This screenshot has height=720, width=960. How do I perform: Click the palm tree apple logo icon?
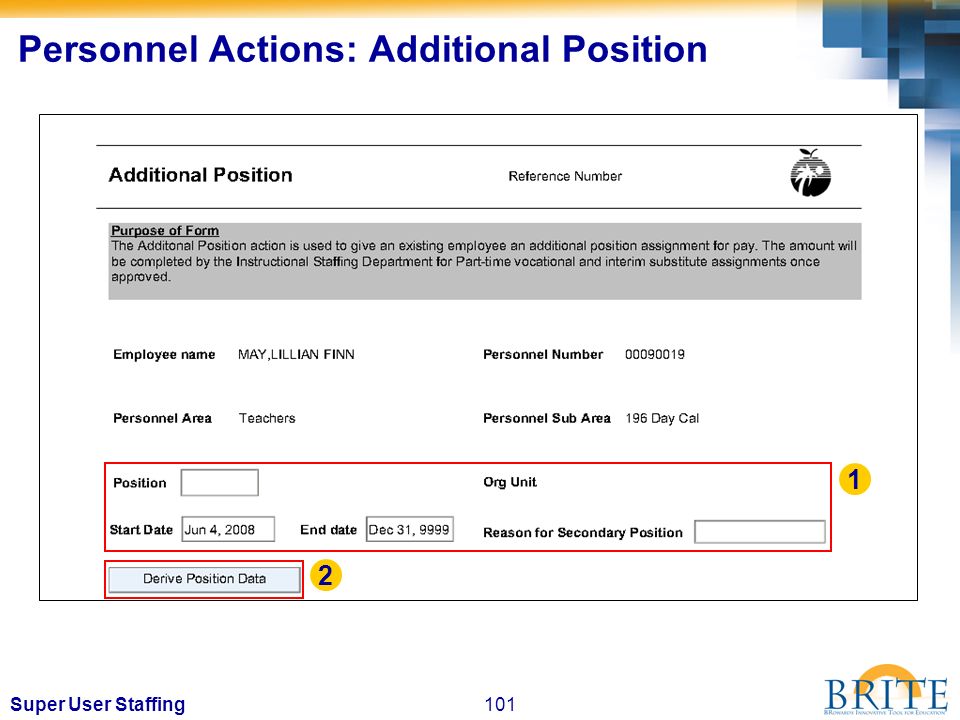tap(810, 173)
